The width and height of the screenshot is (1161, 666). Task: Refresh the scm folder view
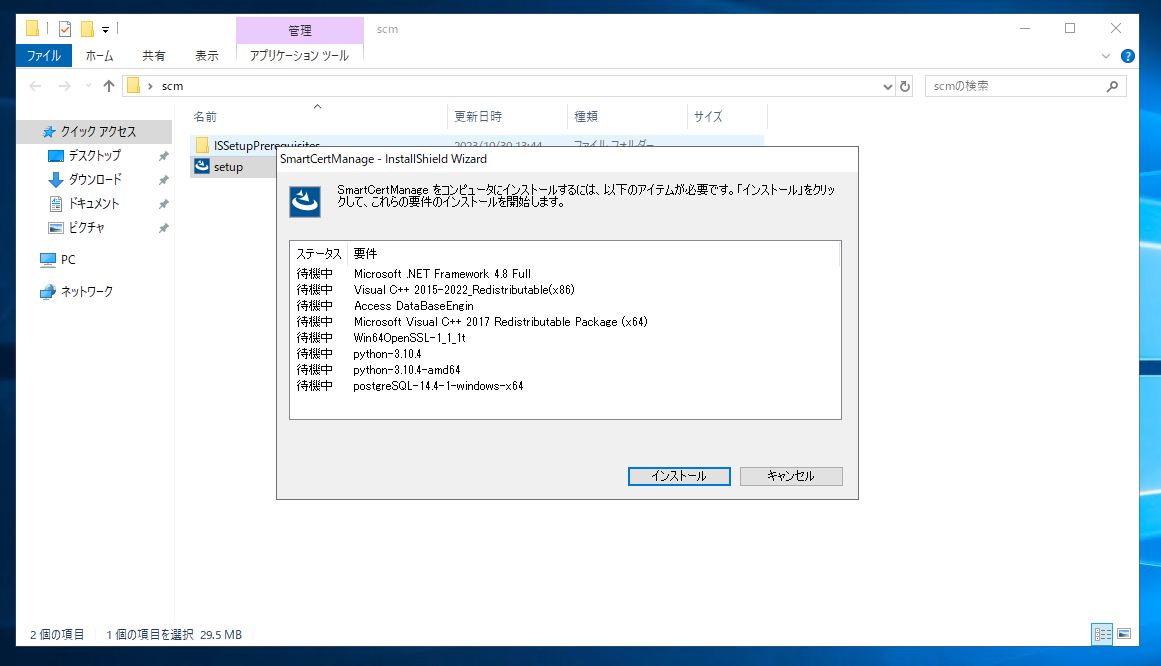pyautogui.click(x=905, y=87)
